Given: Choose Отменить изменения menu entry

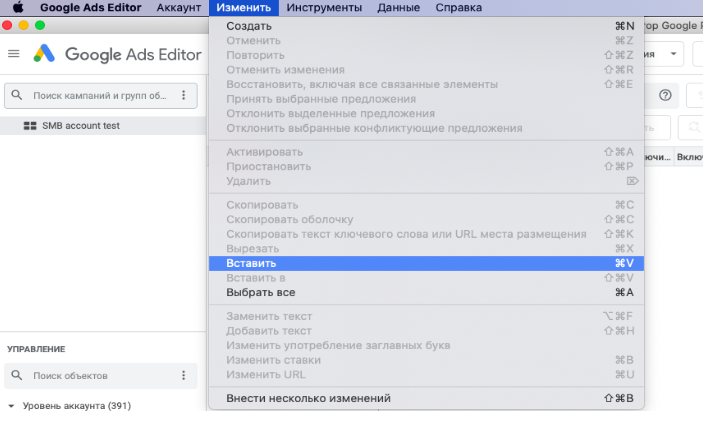Looking at the screenshot, I should [x=426, y=70].
